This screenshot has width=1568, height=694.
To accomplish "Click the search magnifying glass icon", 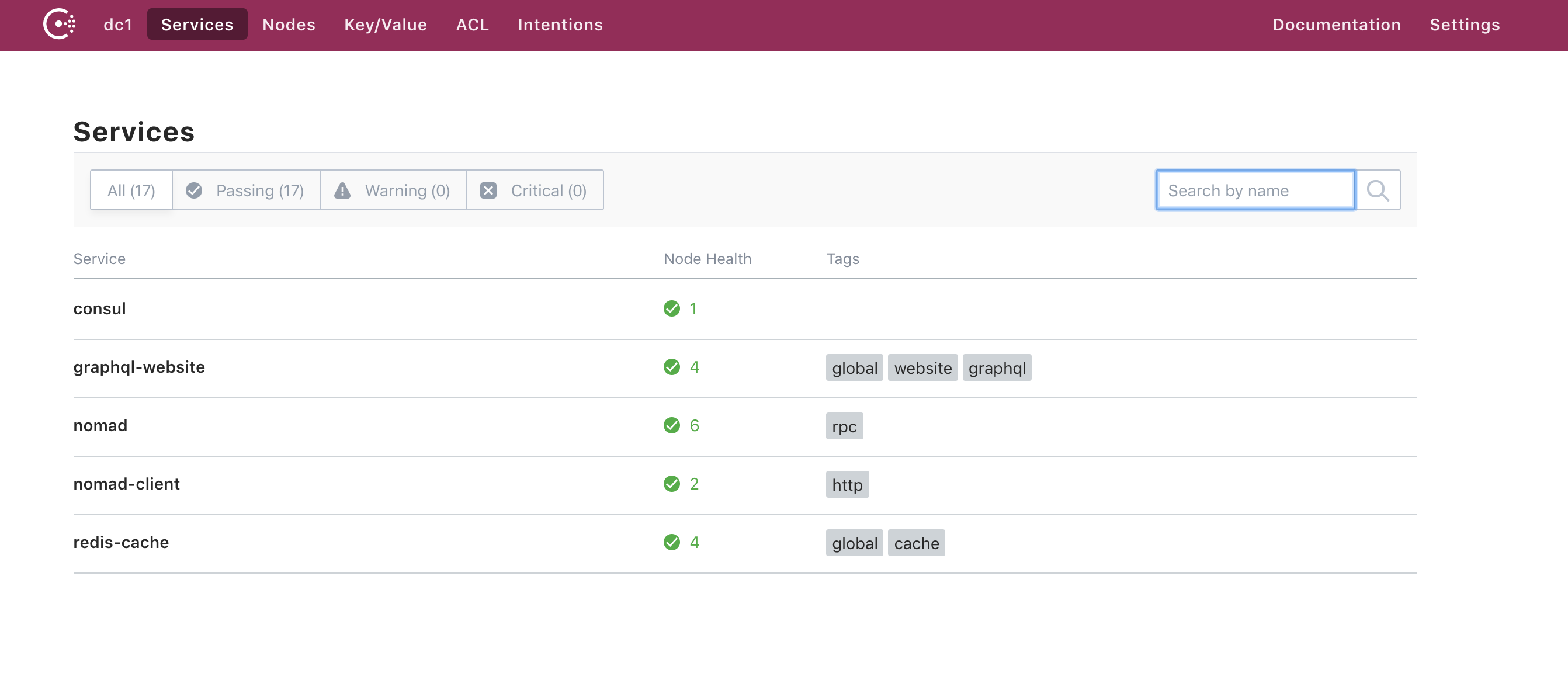I will click(1378, 190).
